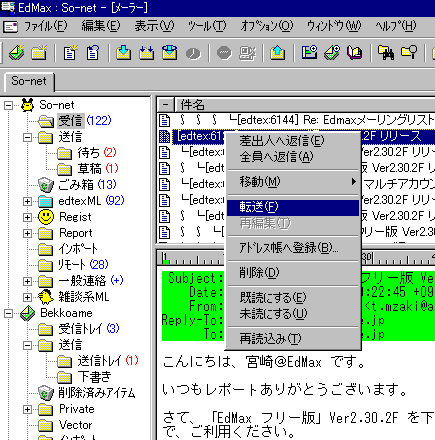Click the single blue down-arrow receive icon
This screenshot has height=440, width=435.
(x=124, y=53)
